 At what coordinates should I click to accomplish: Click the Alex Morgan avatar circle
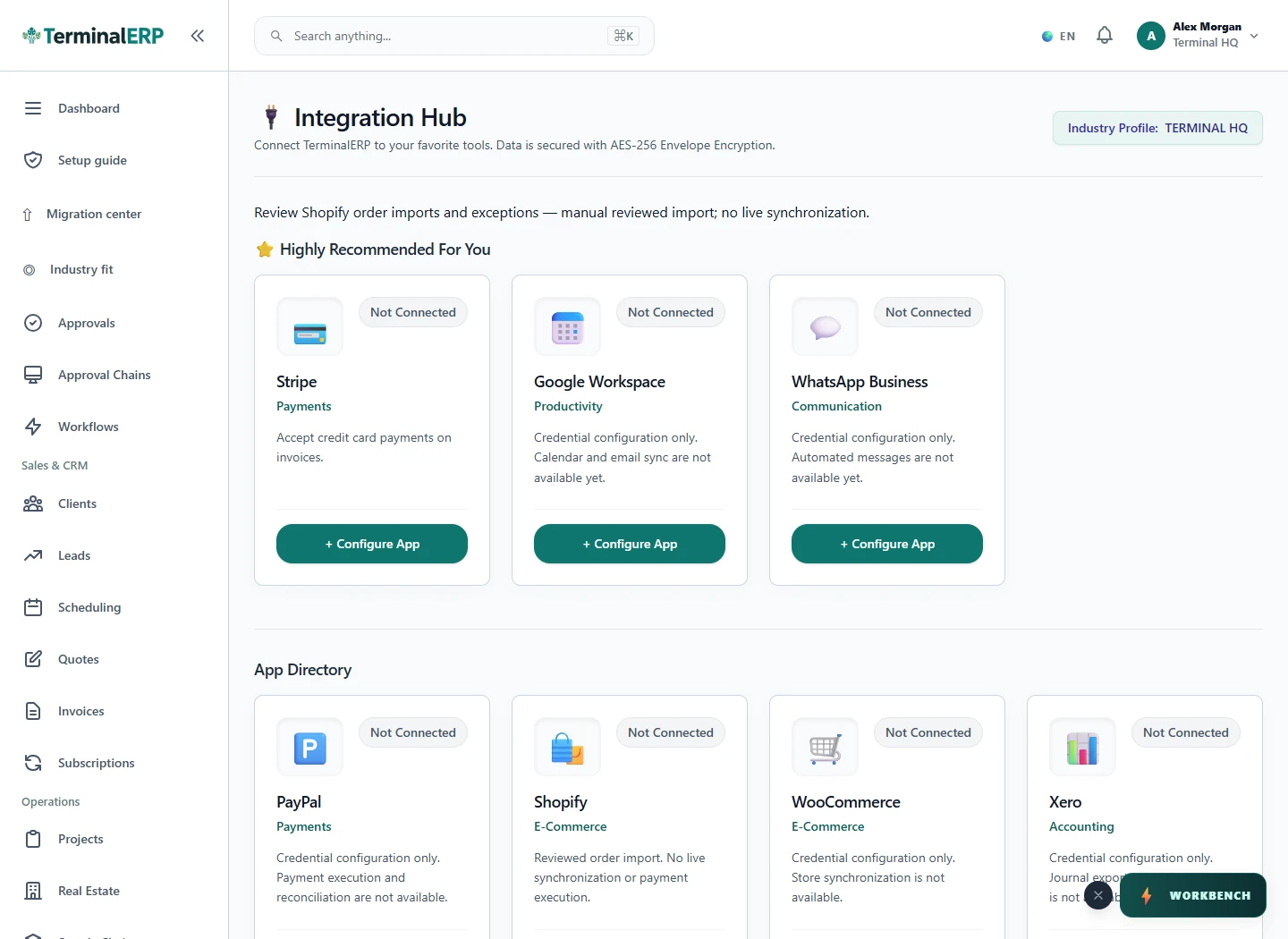(1151, 36)
